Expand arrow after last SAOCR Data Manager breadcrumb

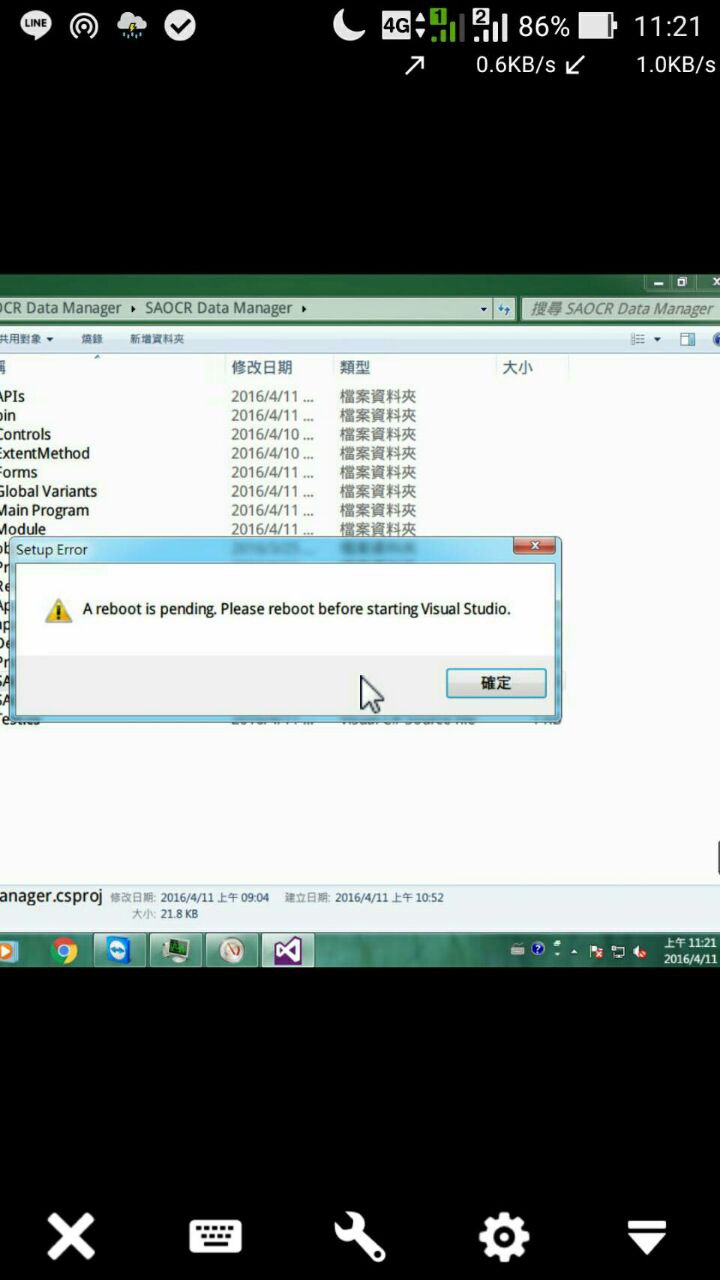click(x=304, y=308)
